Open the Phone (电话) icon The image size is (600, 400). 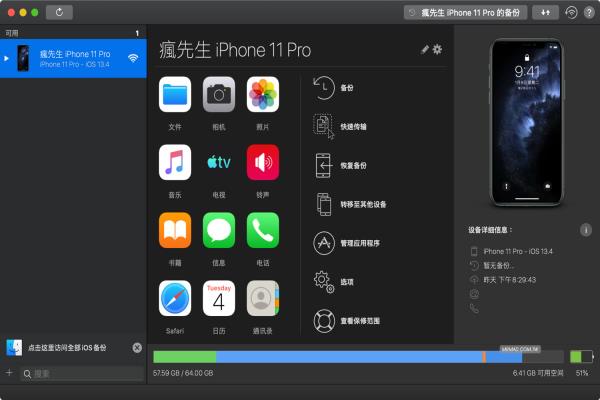(x=262, y=230)
